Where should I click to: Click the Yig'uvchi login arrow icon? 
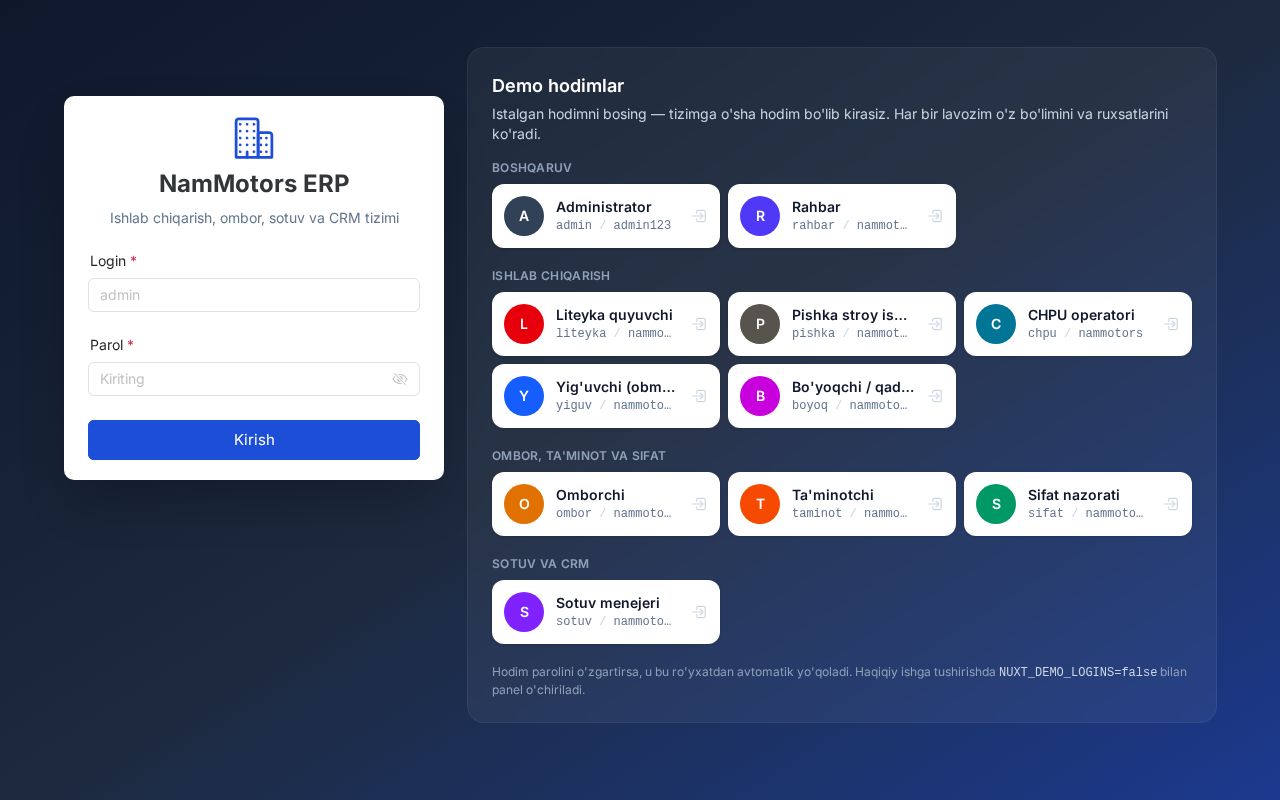pos(700,396)
